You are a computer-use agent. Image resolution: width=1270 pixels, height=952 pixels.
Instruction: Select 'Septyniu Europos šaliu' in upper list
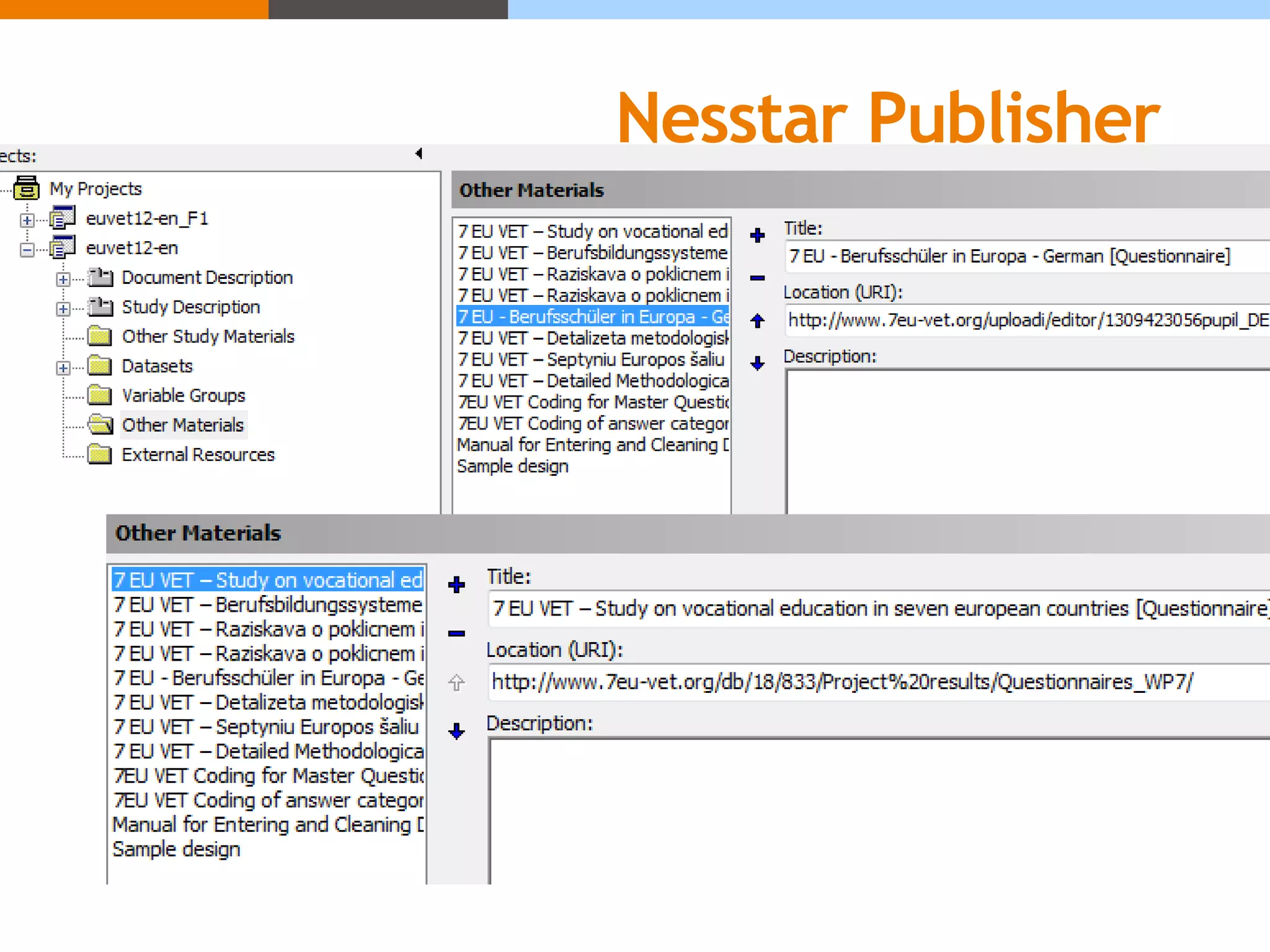pos(593,359)
